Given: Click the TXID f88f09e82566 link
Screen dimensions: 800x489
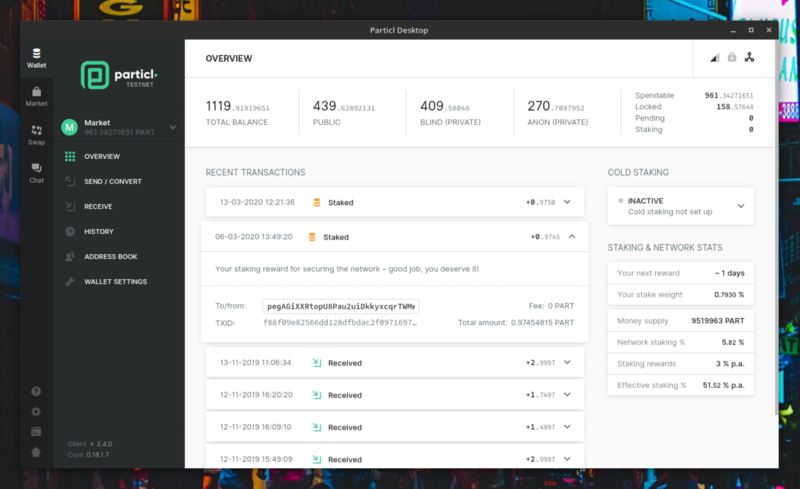Looking at the screenshot, I should 340,323.
